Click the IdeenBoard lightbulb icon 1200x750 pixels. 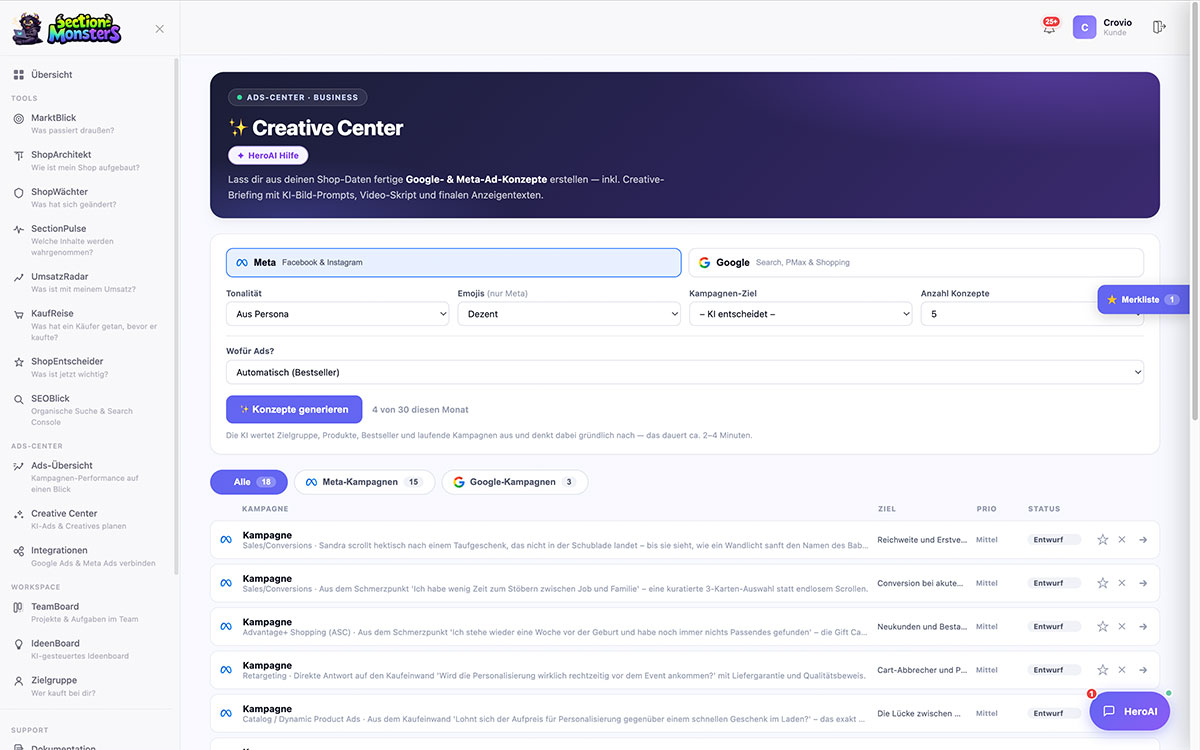(x=19, y=644)
